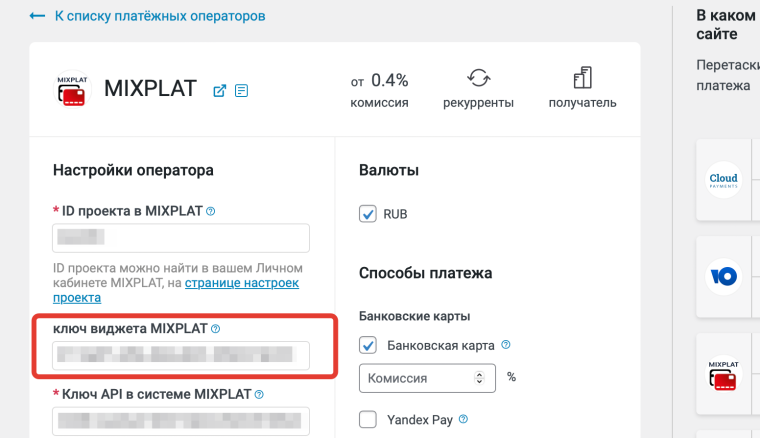
Task: Open help icon next to Банковская карта
Action: [x=505, y=345]
